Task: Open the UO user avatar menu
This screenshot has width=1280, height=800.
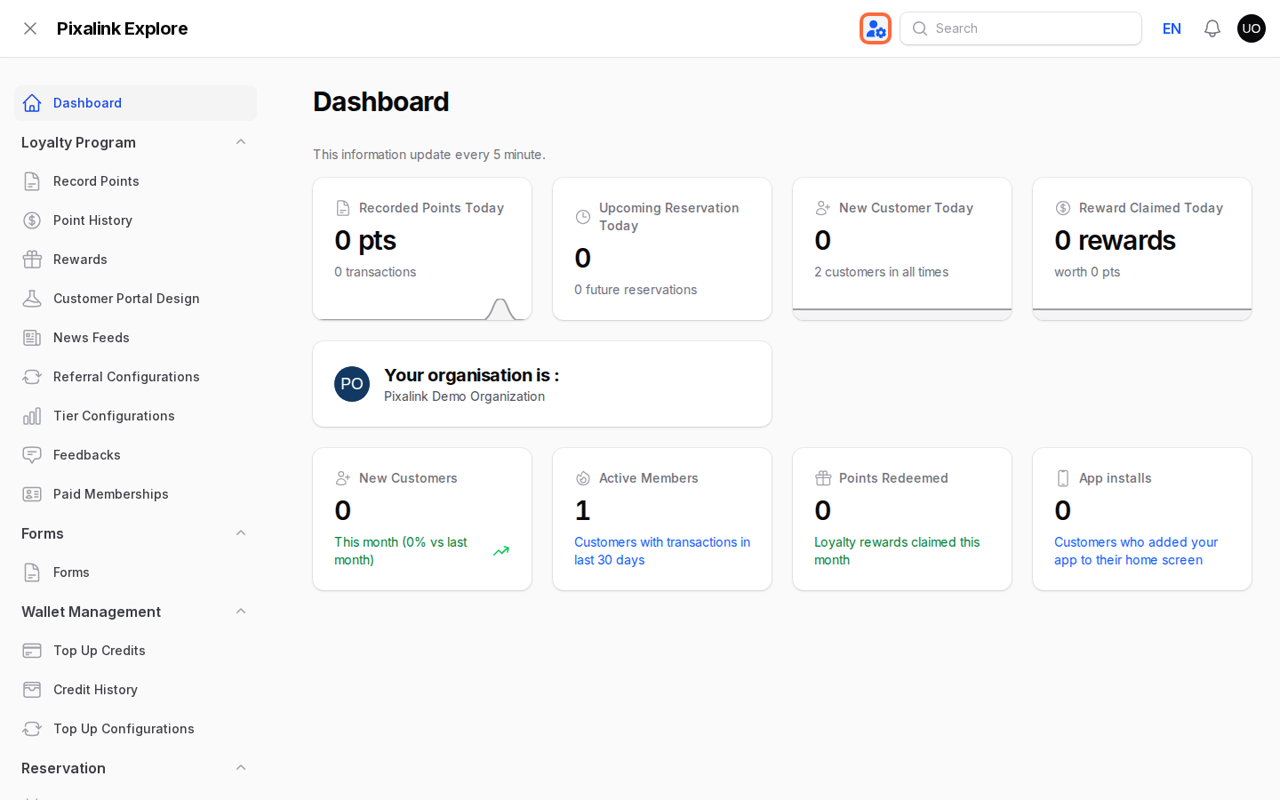Action: click(1251, 28)
